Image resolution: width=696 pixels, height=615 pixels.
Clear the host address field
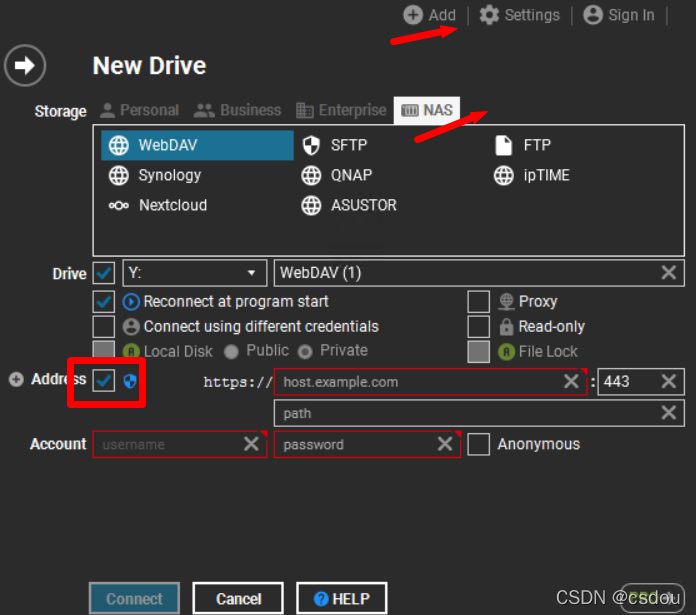(x=571, y=381)
